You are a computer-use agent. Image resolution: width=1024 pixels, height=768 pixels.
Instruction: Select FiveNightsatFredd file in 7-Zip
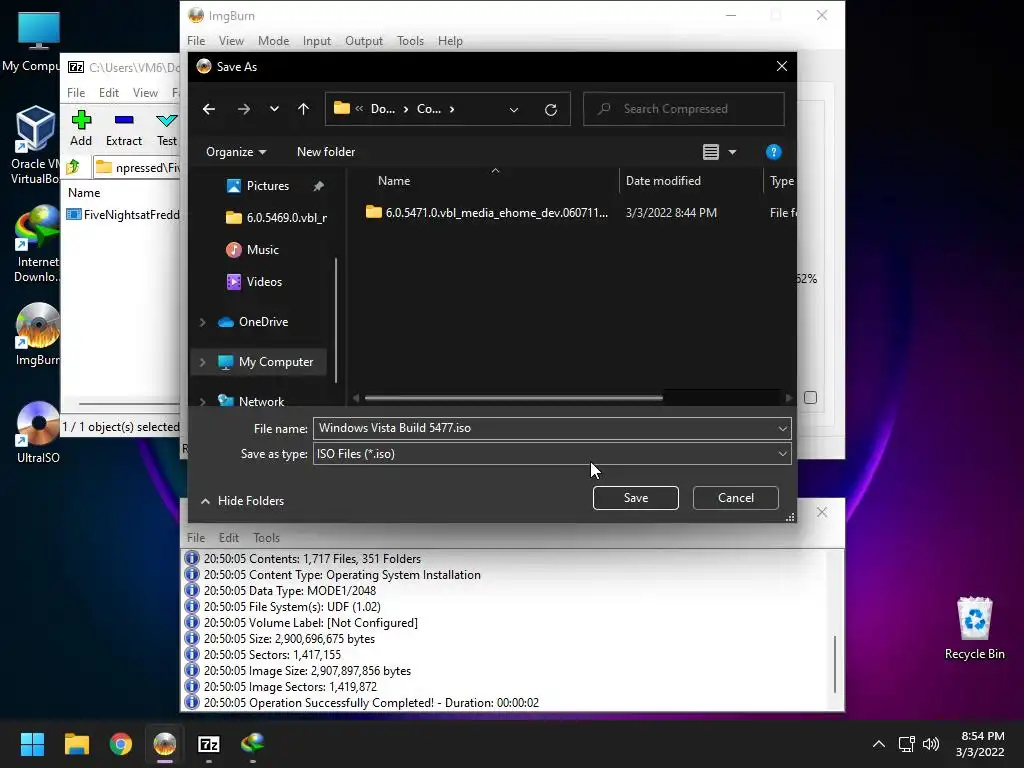[123, 215]
